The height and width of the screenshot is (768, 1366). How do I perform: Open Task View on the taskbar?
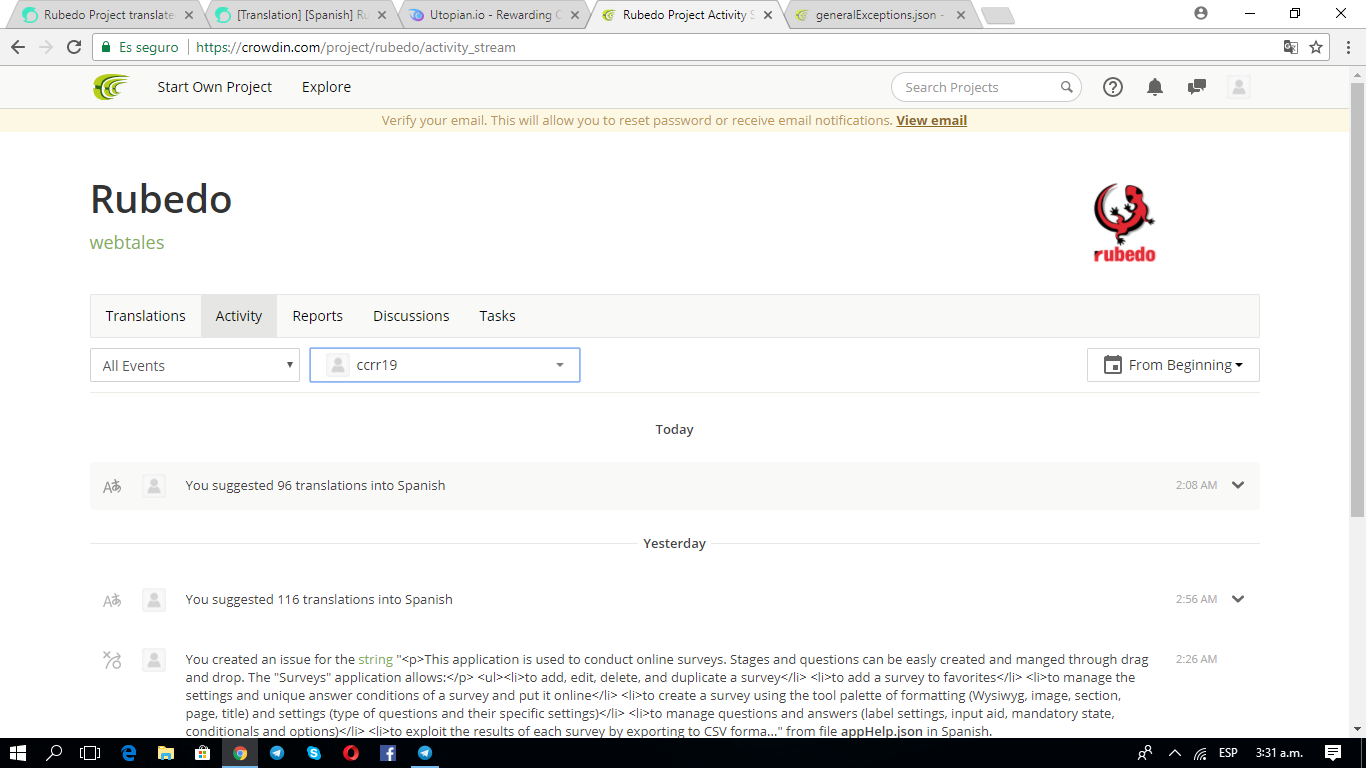point(91,753)
